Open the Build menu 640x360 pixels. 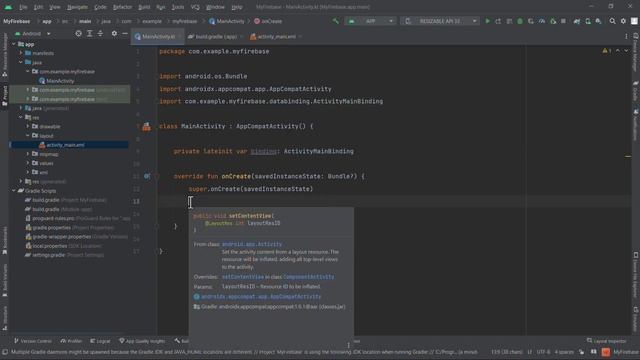click(144, 7)
